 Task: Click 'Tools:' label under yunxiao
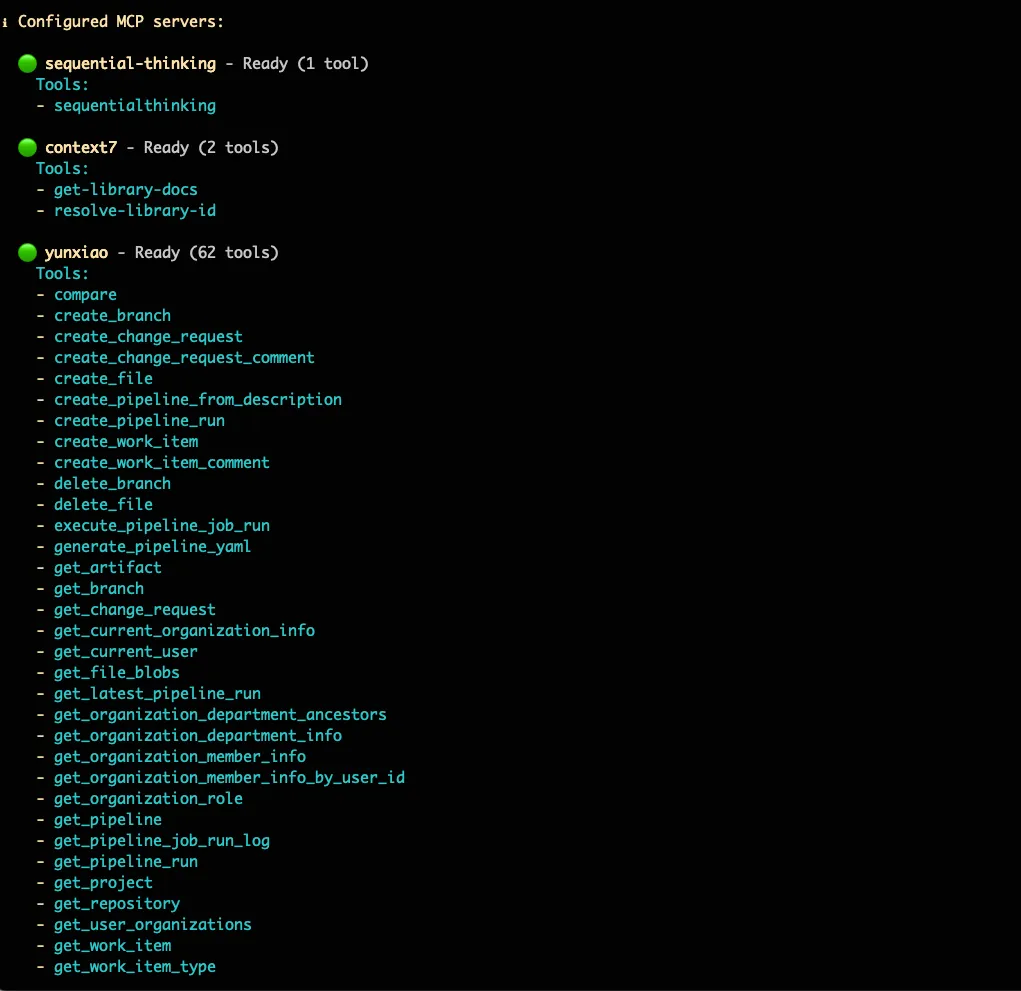(x=63, y=273)
